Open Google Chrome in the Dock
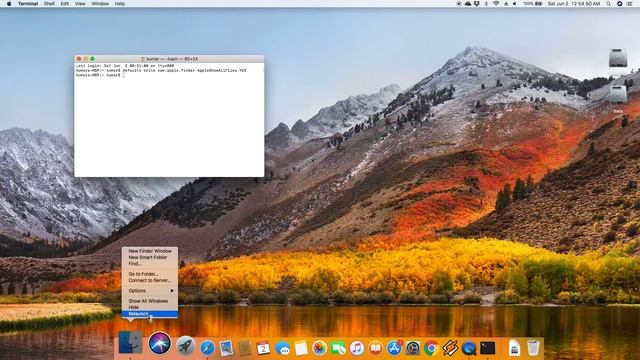 [x=431, y=348]
